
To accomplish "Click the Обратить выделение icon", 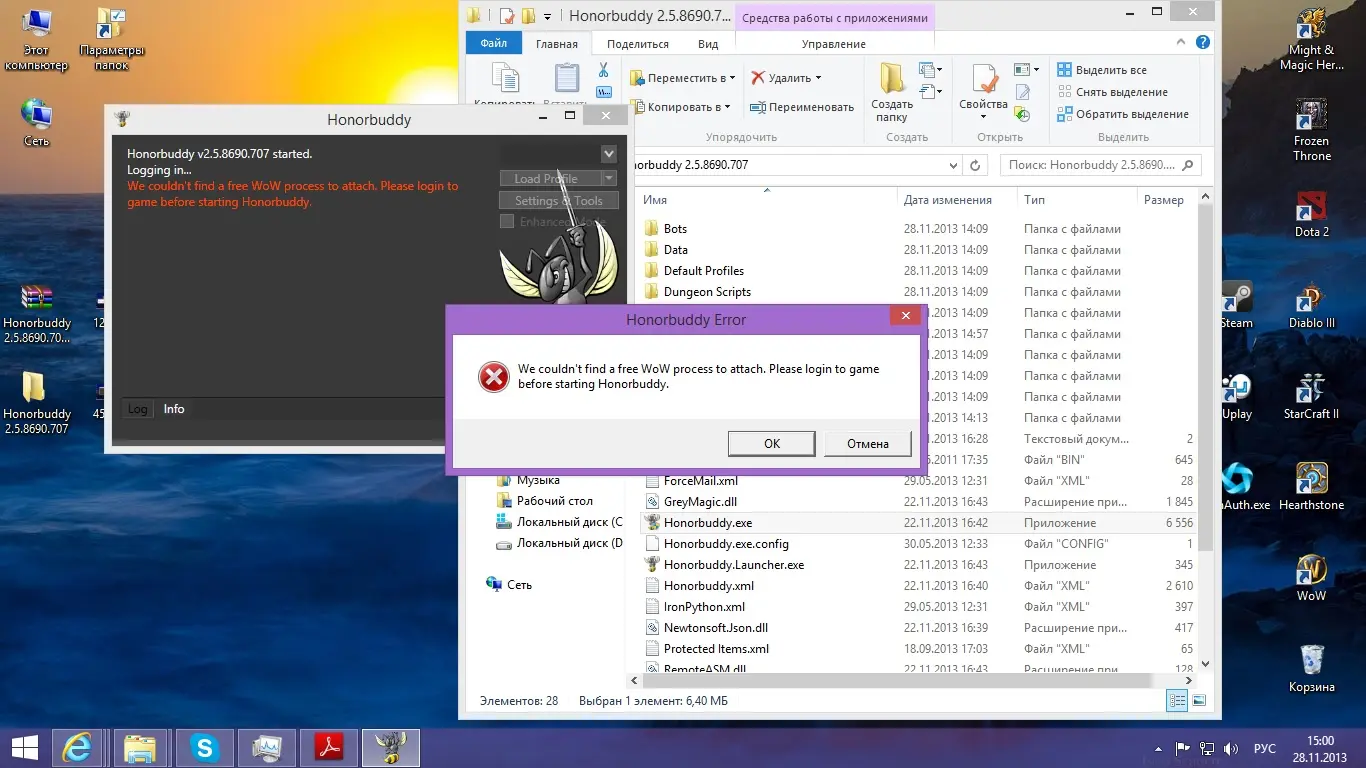I will tap(1066, 114).
